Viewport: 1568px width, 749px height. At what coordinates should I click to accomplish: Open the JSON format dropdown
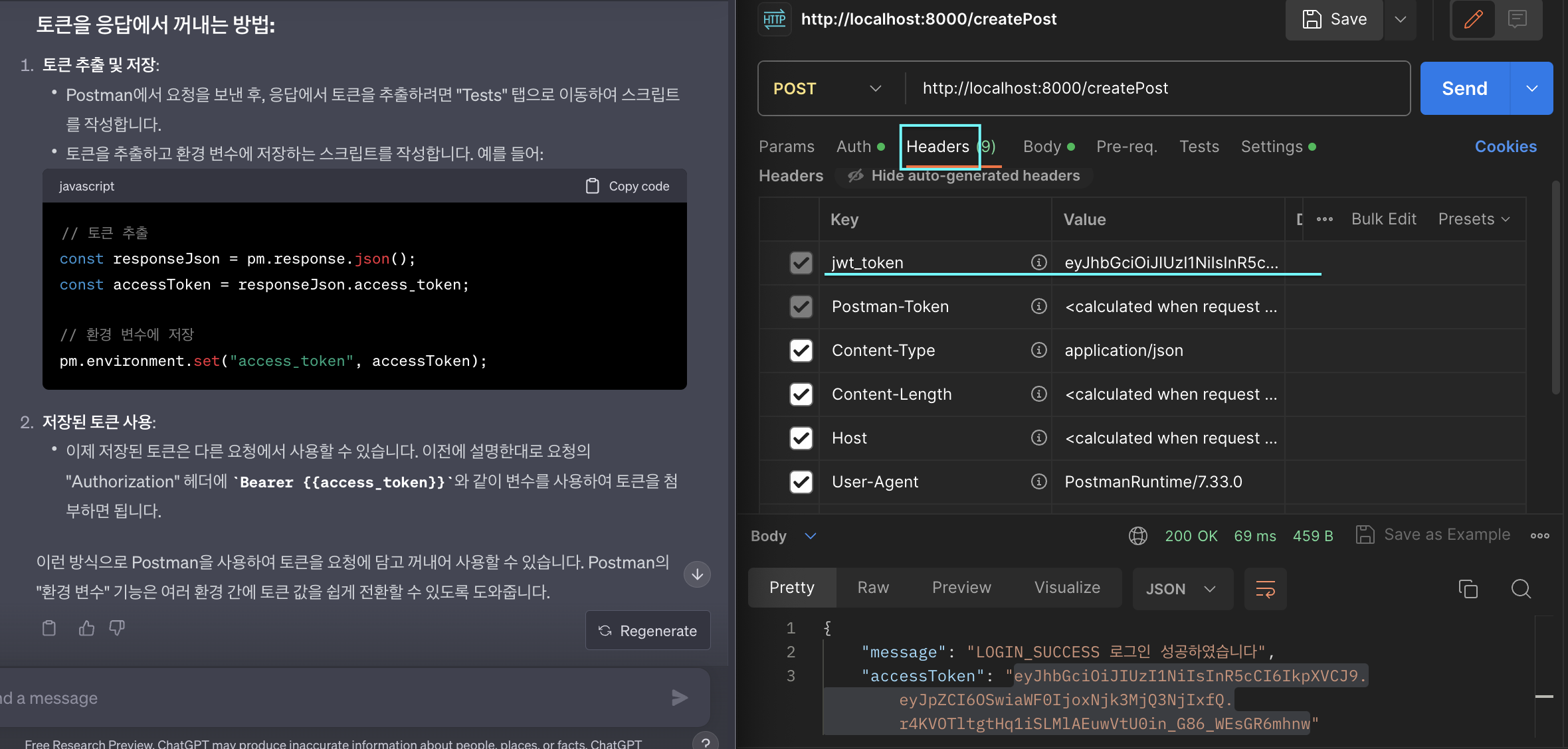[1182, 589]
